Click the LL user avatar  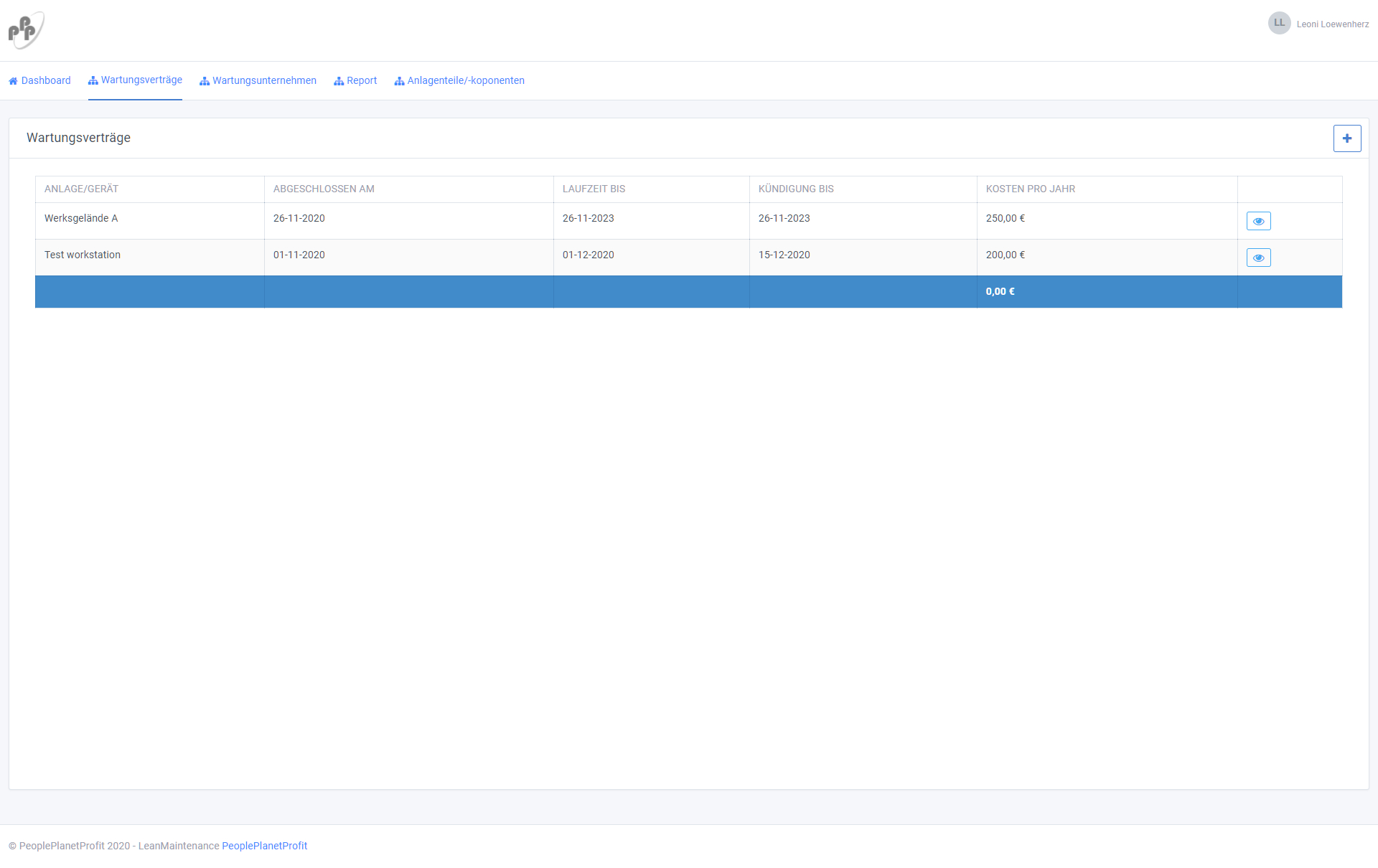click(x=1279, y=23)
